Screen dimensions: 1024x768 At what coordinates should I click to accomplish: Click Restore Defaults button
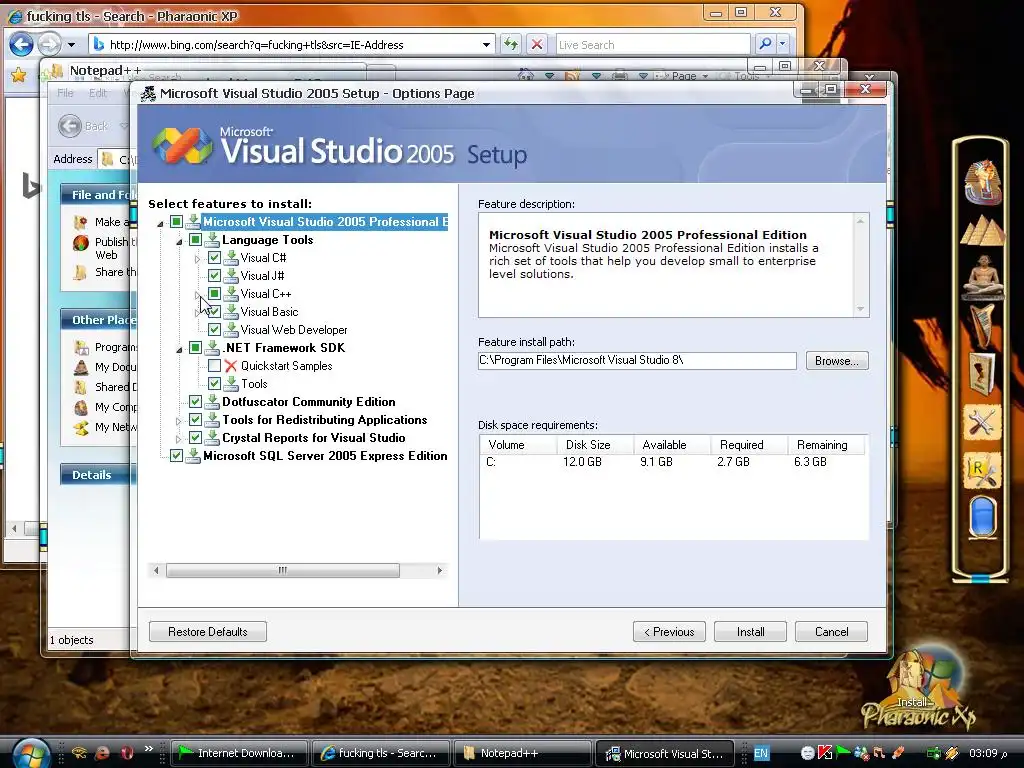(x=208, y=632)
